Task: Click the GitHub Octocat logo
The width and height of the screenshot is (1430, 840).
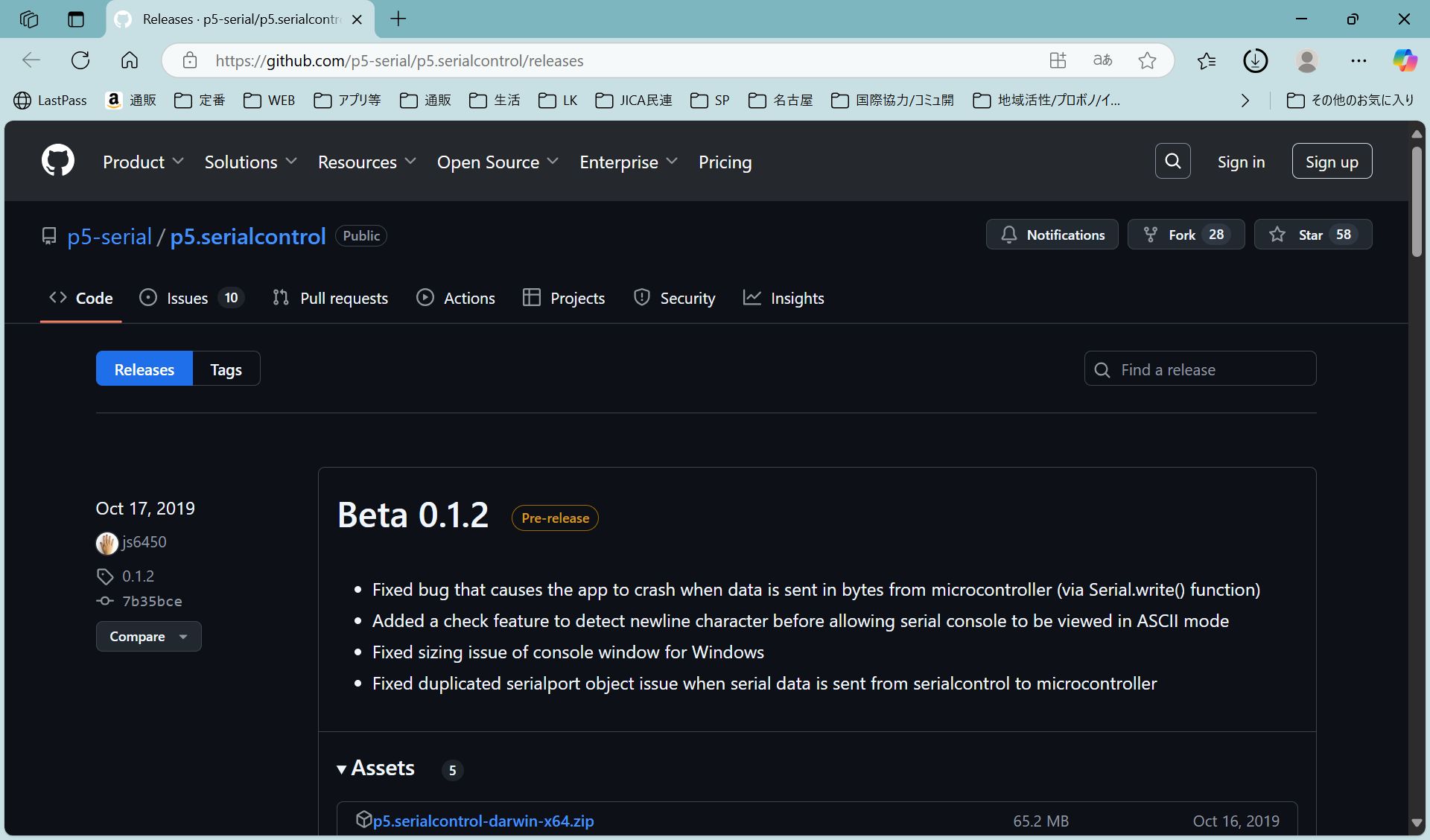Action: 58,161
